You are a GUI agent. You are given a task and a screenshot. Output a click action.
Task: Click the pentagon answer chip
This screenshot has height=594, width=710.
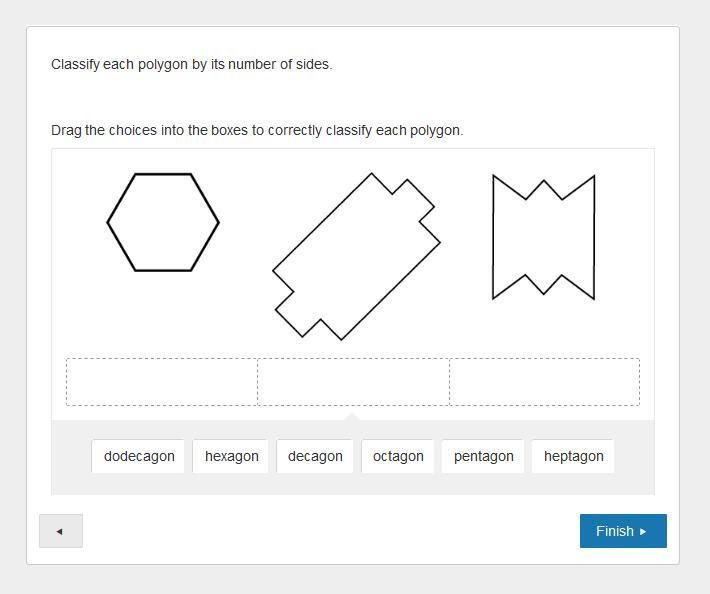pyautogui.click(x=483, y=456)
